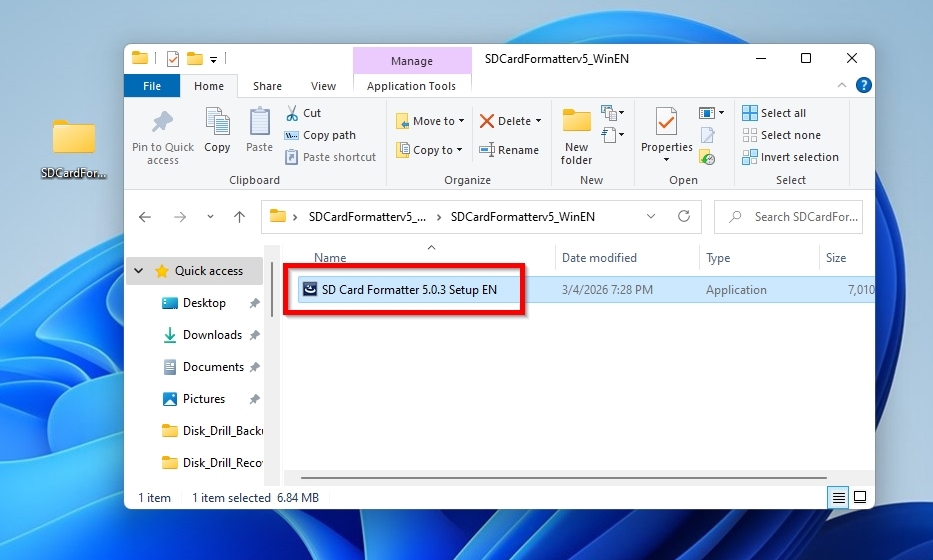The height and width of the screenshot is (560, 933).
Task: Create a New folder
Action: tap(576, 137)
